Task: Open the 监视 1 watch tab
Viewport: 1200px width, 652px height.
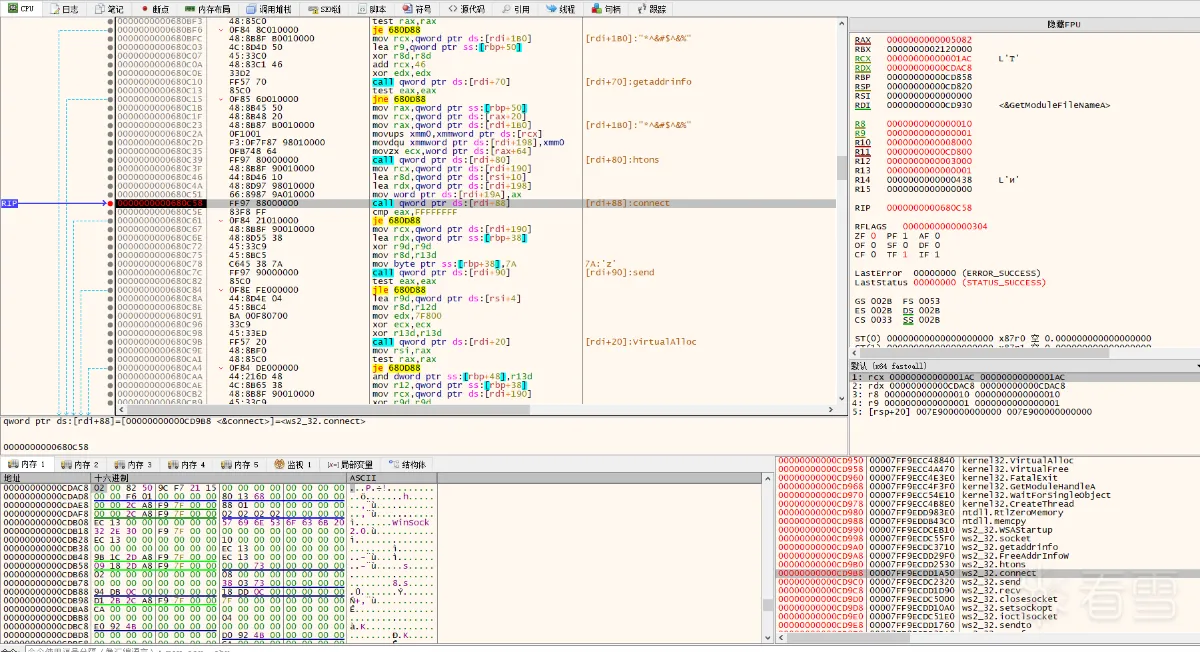Action: [294, 464]
